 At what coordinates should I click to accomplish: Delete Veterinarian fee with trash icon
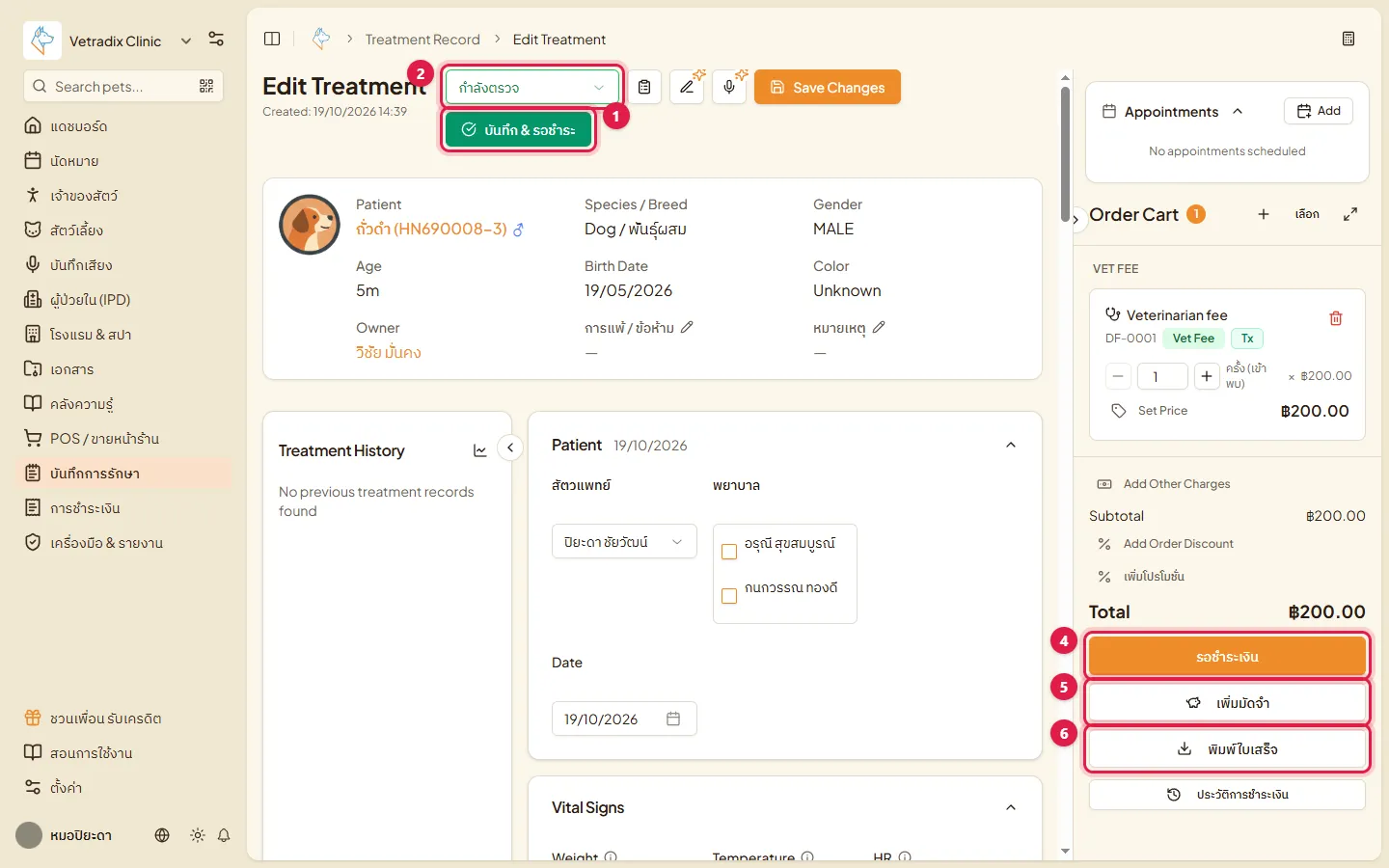tap(1336, 318)
